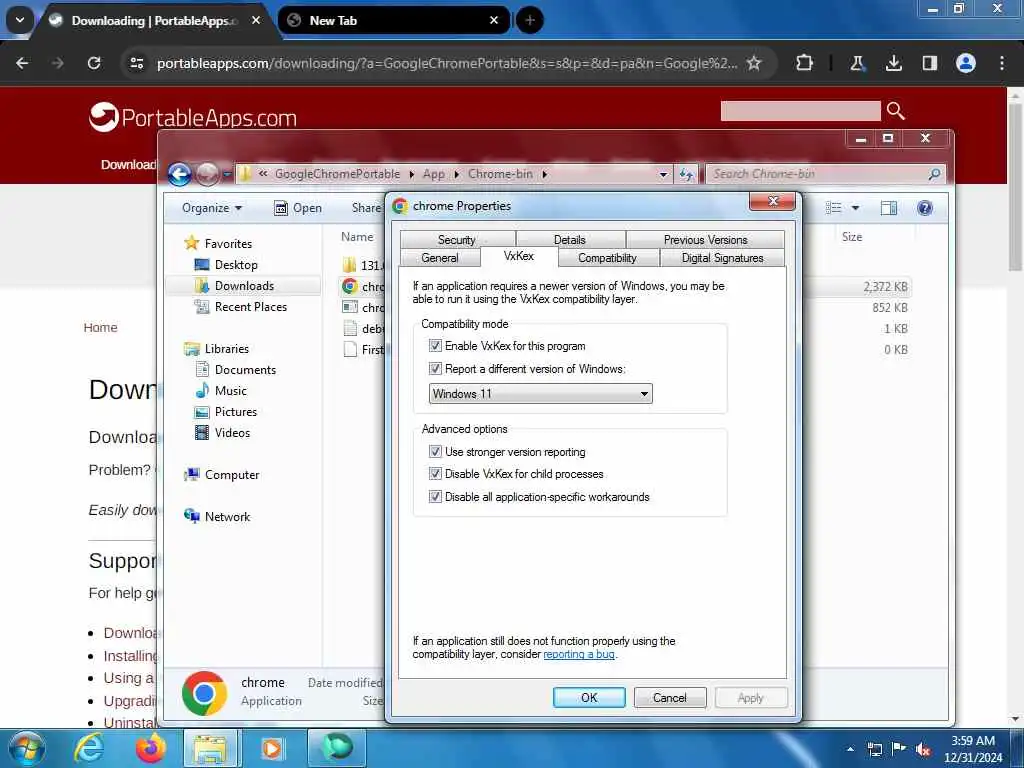
Task: Select Downloads in navigation pane
Action: (244, 285)
